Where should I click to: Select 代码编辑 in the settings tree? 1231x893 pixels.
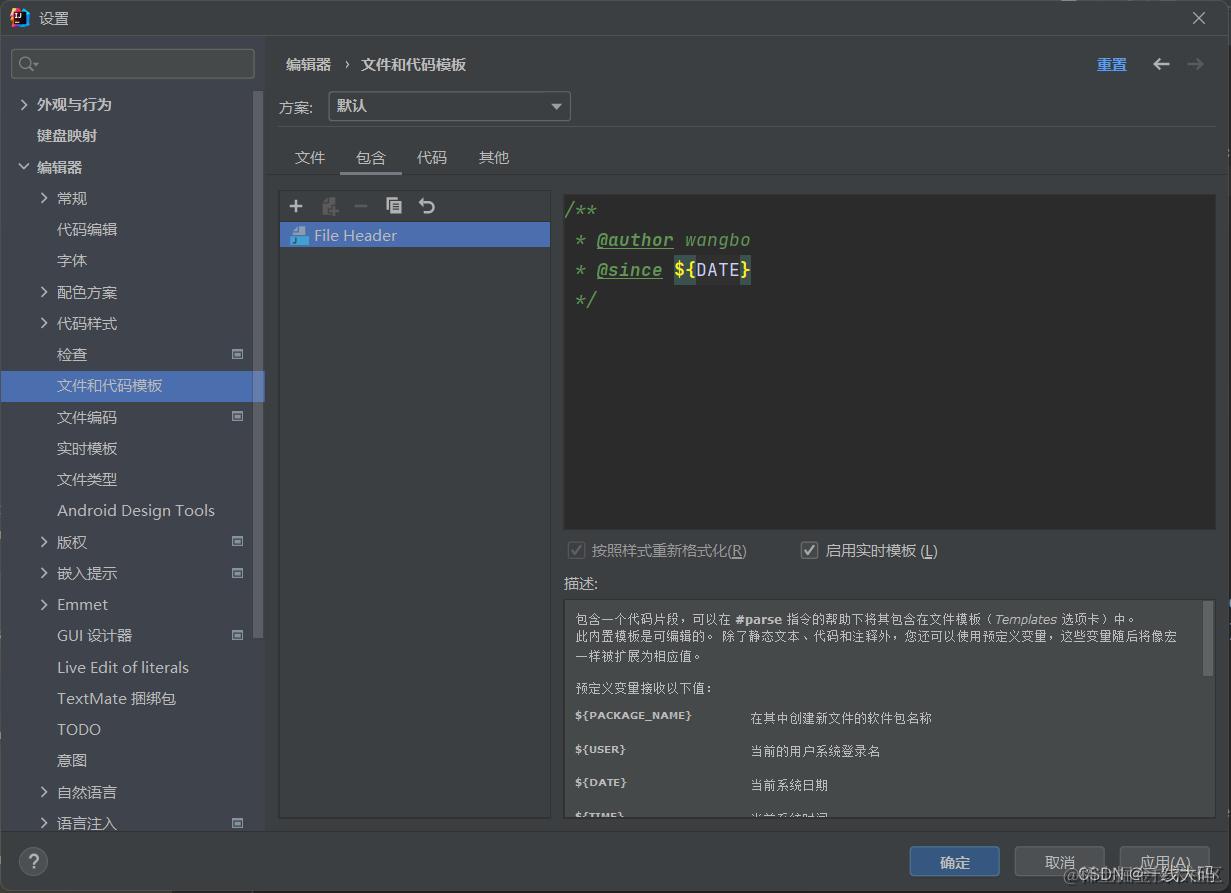coord(87,229)
